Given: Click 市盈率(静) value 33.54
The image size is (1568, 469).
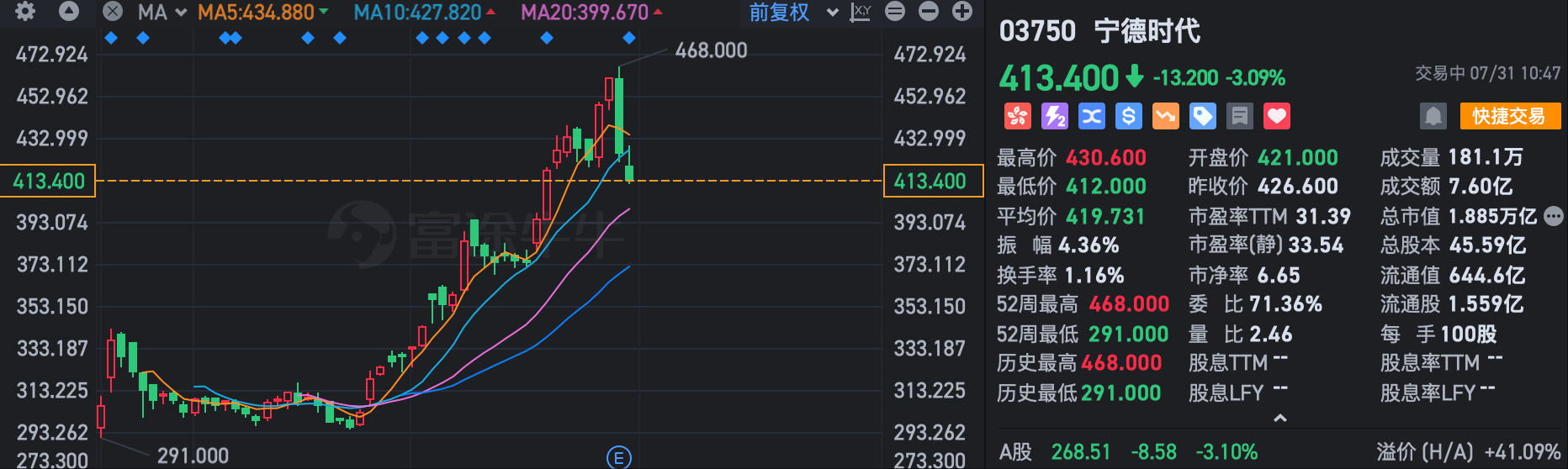Looking at the screenshot, I should [x=1316, y=245].
